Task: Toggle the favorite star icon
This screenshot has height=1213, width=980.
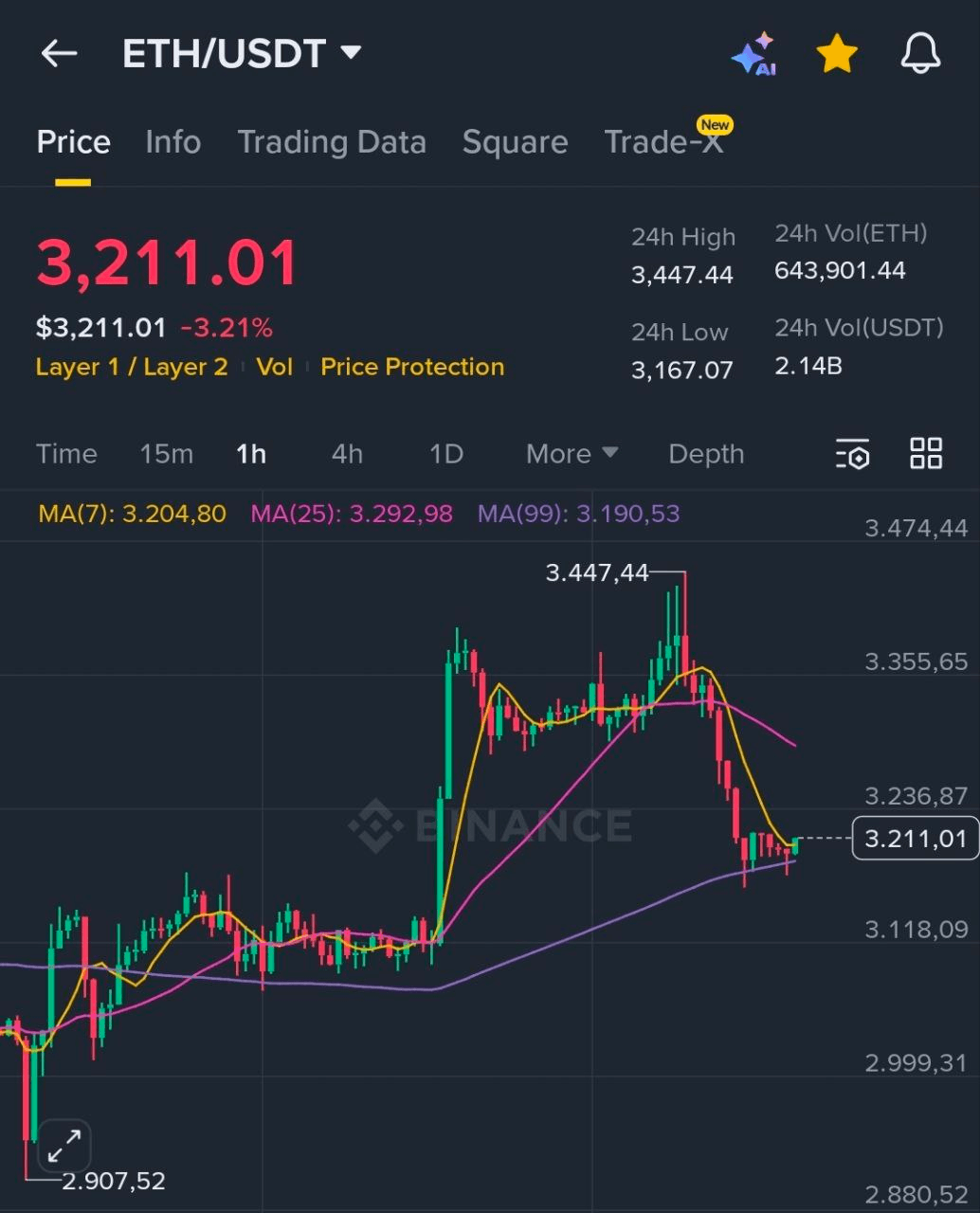Action: click(837, 55)
